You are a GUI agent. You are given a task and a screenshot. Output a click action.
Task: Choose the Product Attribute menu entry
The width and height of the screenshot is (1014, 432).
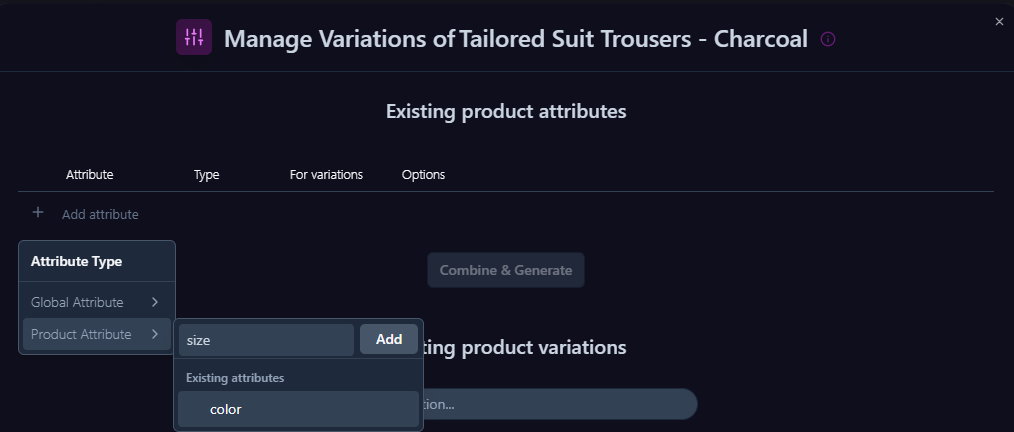point(81,334)
